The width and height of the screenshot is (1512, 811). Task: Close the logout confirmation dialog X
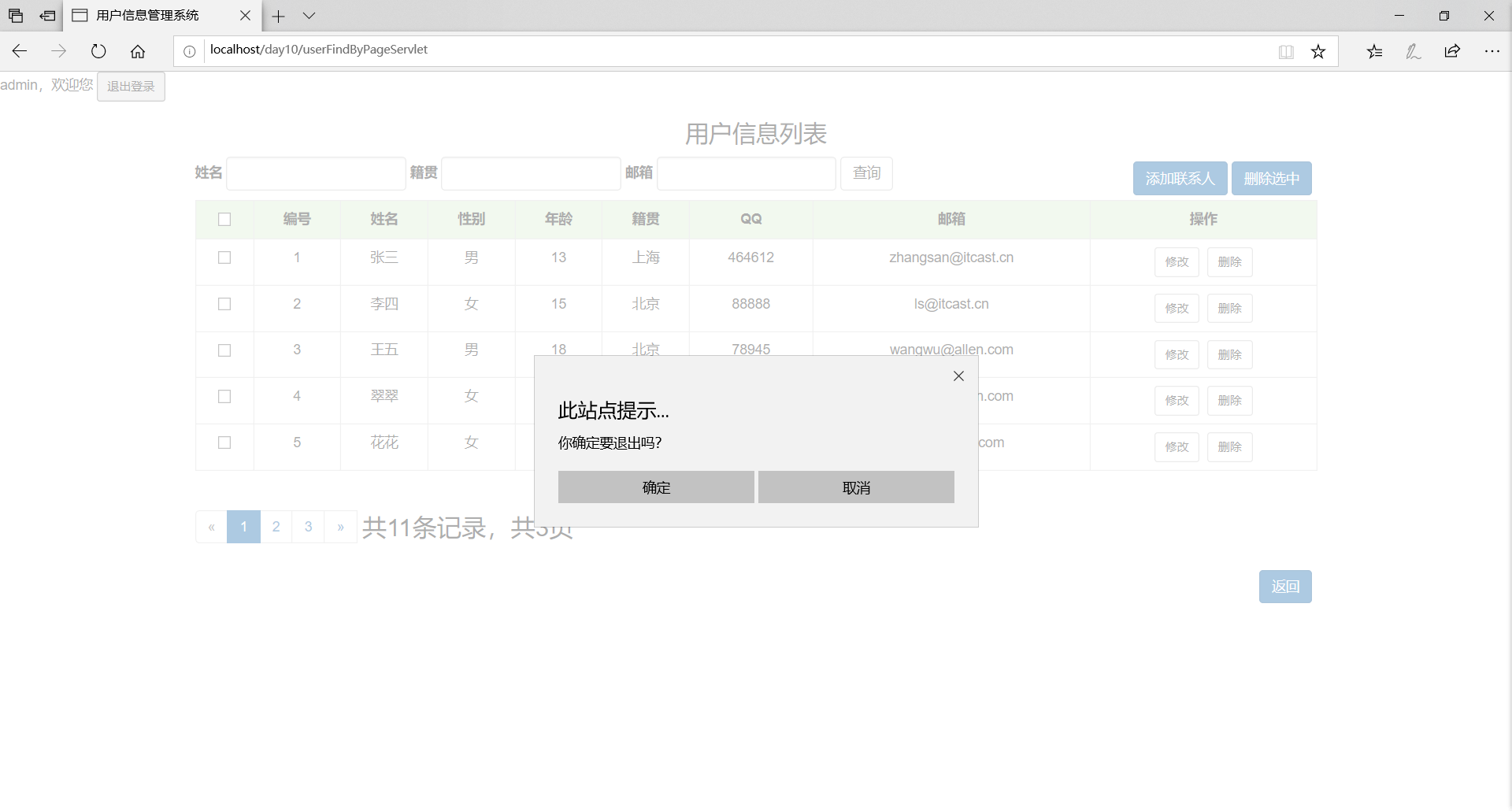tap(958, 376)
